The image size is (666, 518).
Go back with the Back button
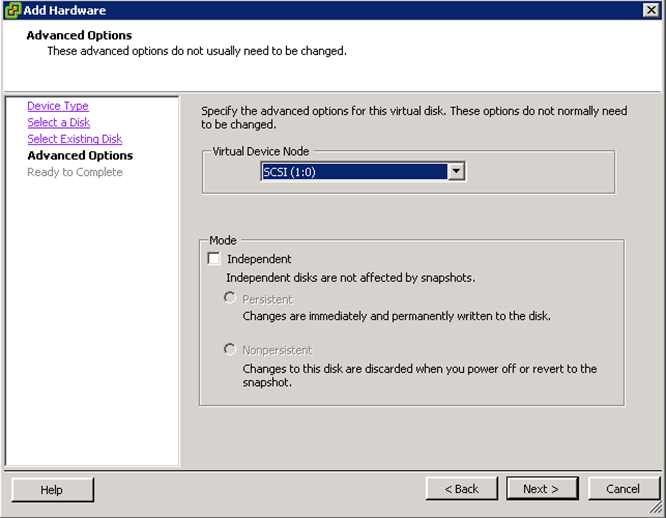(x=461, y=489)
